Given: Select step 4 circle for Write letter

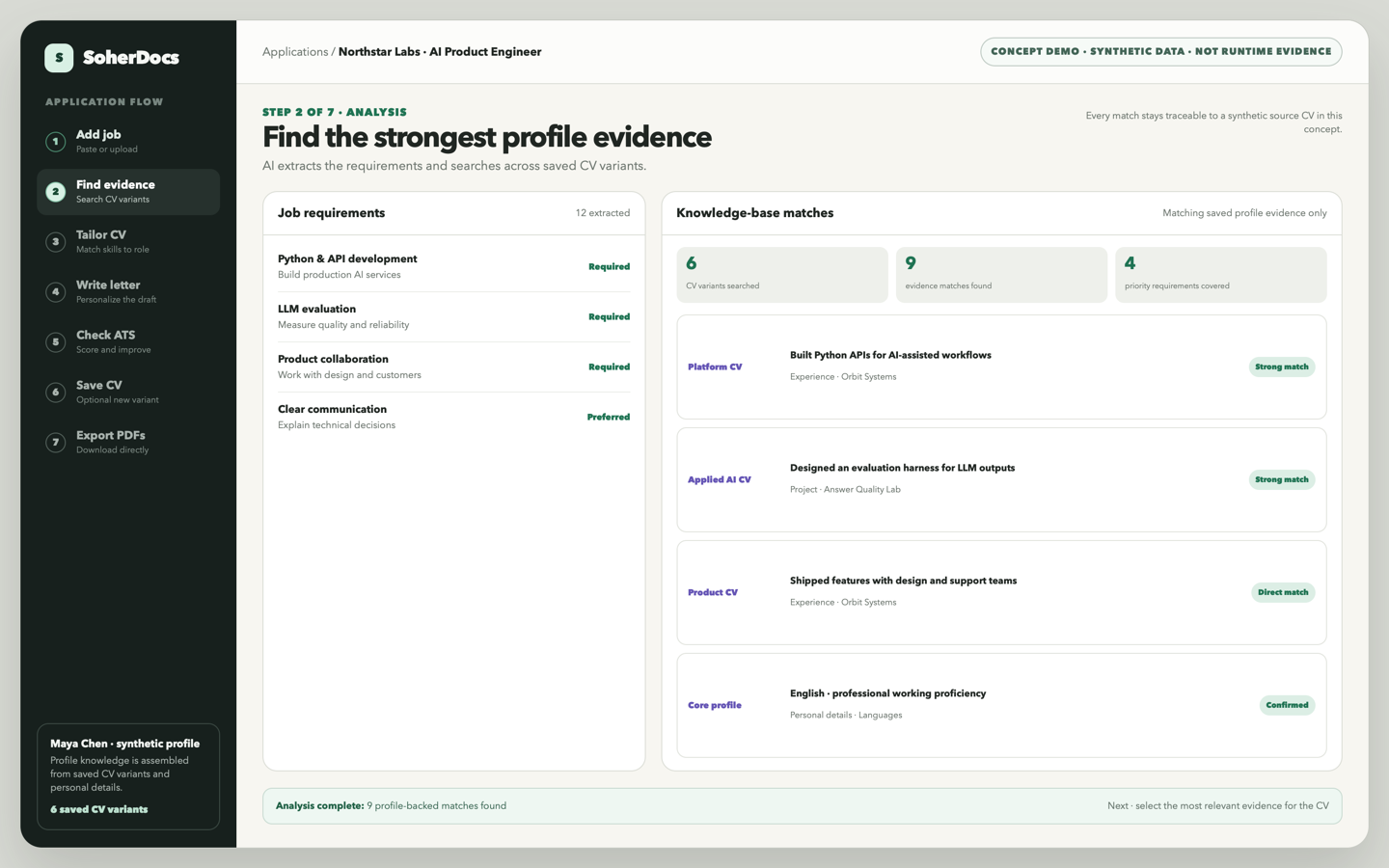Looking at the screenshot, I should (x=56, y=292).
